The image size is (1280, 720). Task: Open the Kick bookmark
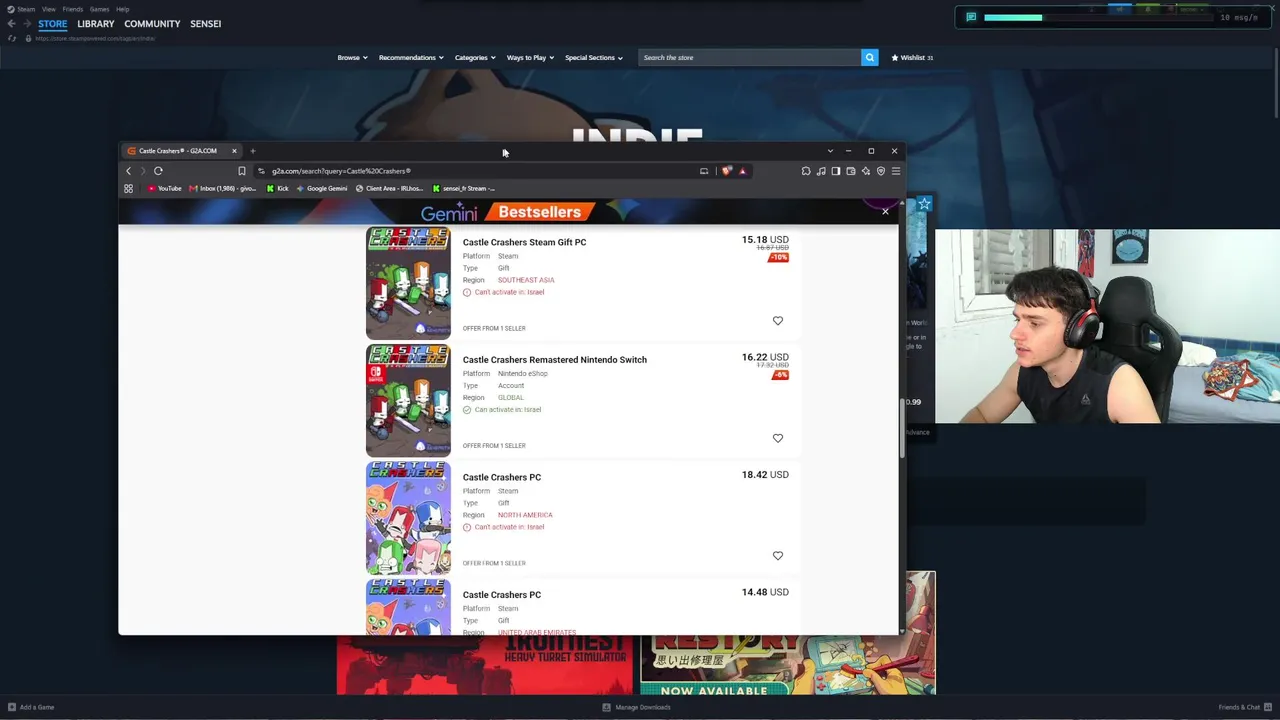(x=277, y=189)
